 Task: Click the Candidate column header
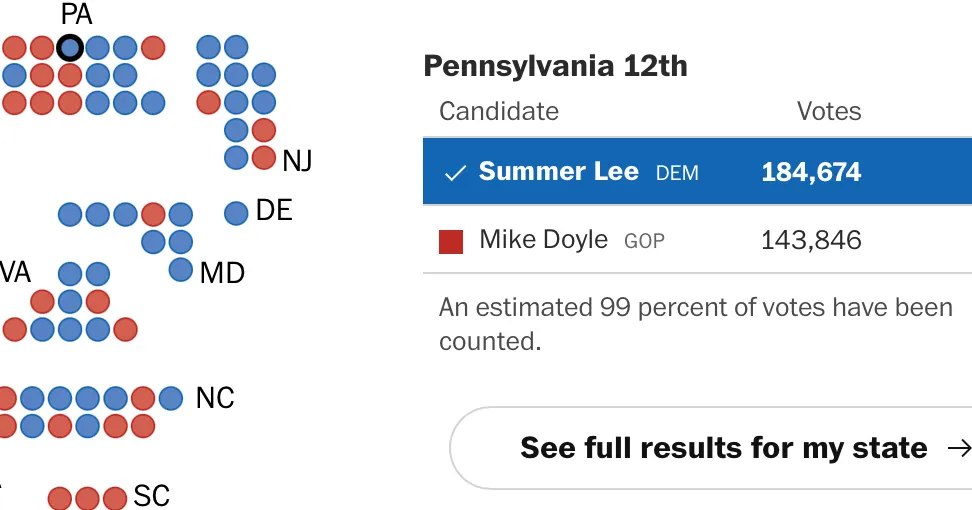(x=499, y=112)
